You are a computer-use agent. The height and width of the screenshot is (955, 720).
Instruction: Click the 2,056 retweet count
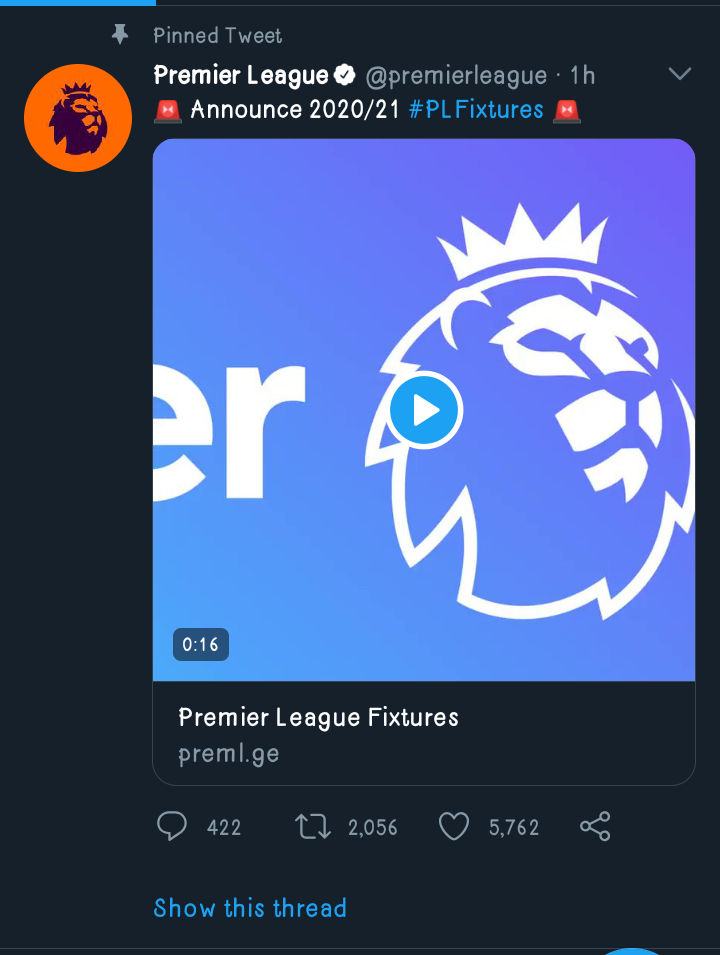pyautogui.click(x=372, y=828)
